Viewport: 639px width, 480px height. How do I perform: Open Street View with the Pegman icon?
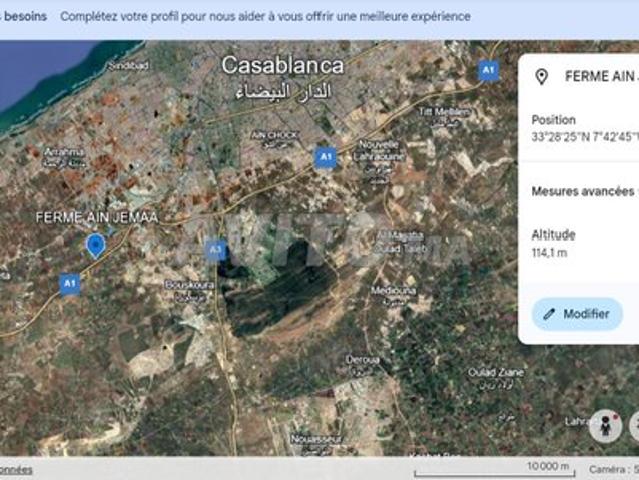(605, 426)
